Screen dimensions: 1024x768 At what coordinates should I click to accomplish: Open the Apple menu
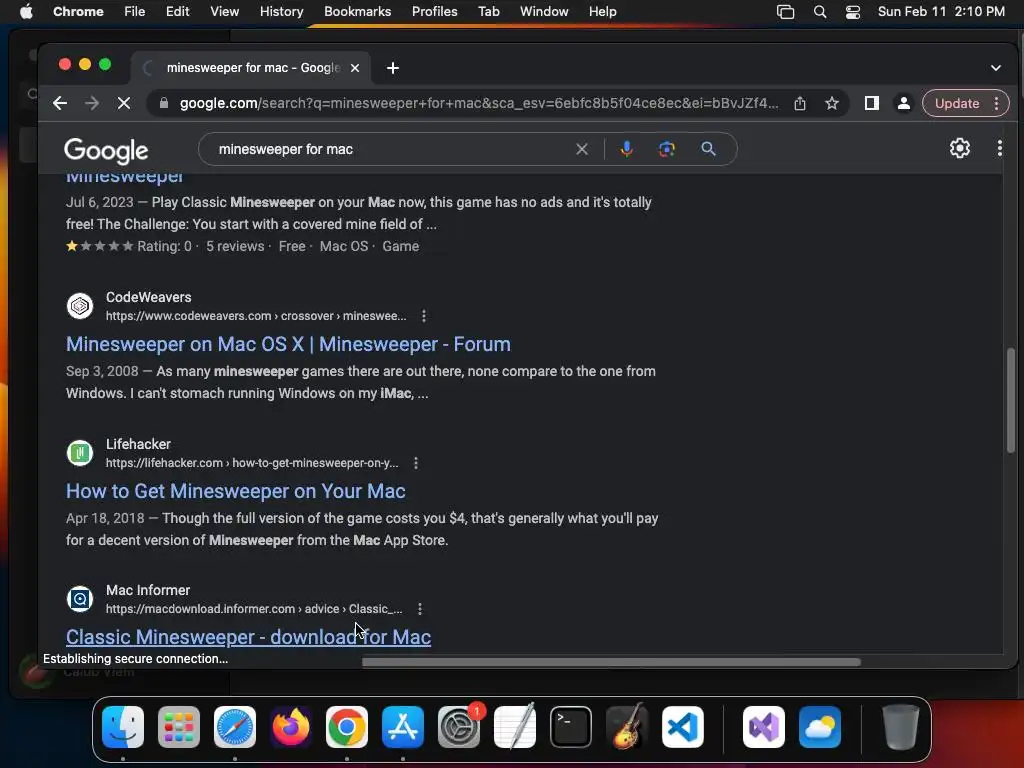(26, 12)
